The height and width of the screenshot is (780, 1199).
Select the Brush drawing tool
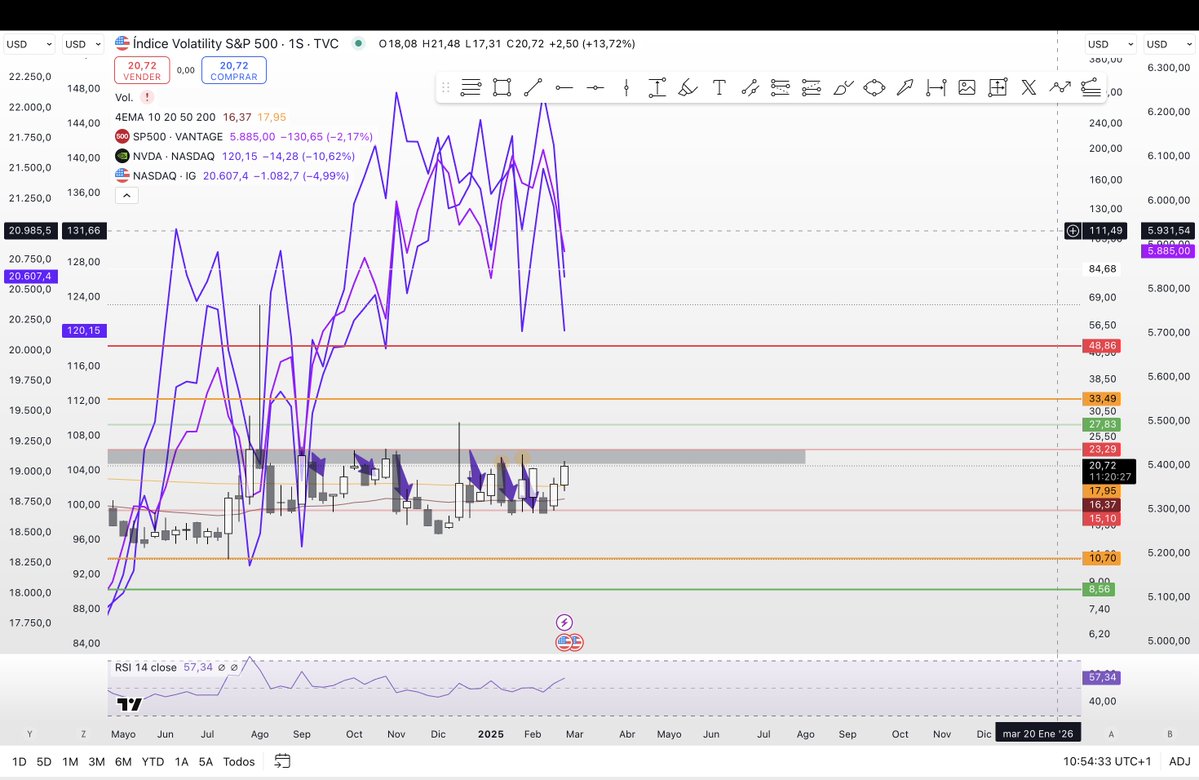tap(843, 88)
